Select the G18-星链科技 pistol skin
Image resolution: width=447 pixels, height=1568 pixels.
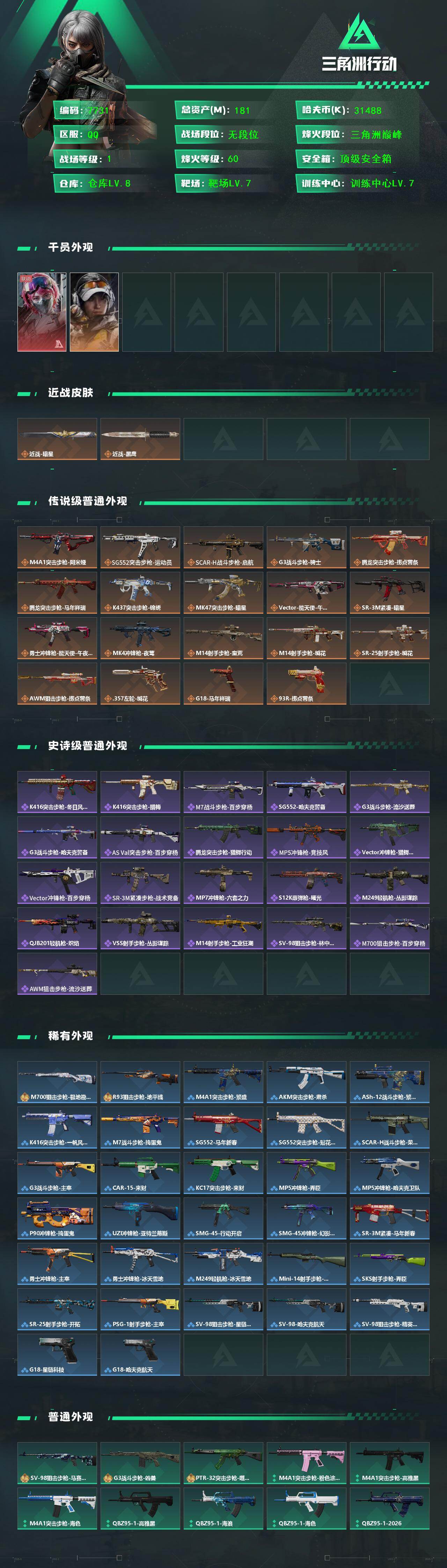pyautogui.click(x=57, y=1354)
